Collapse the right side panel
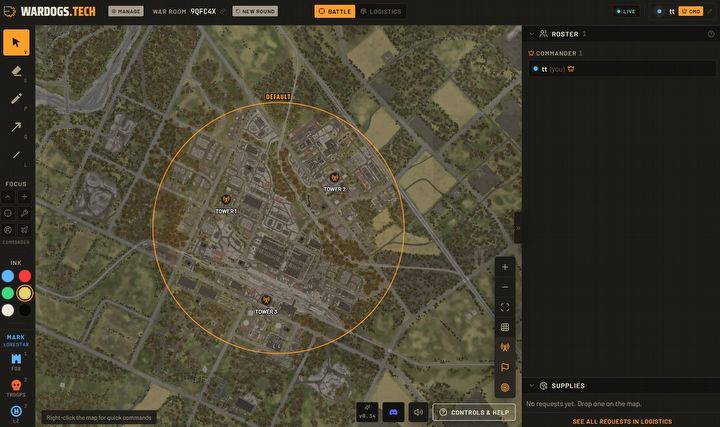 [x=518, y=228]
